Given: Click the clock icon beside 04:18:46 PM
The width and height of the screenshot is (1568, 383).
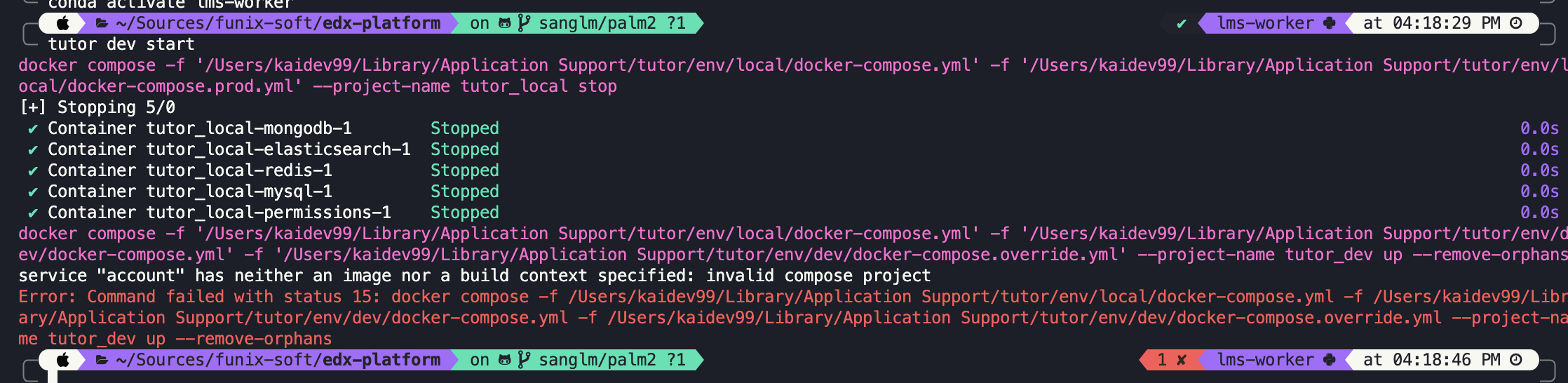Looking at the screenshot, I should [x=1515, y=360].
